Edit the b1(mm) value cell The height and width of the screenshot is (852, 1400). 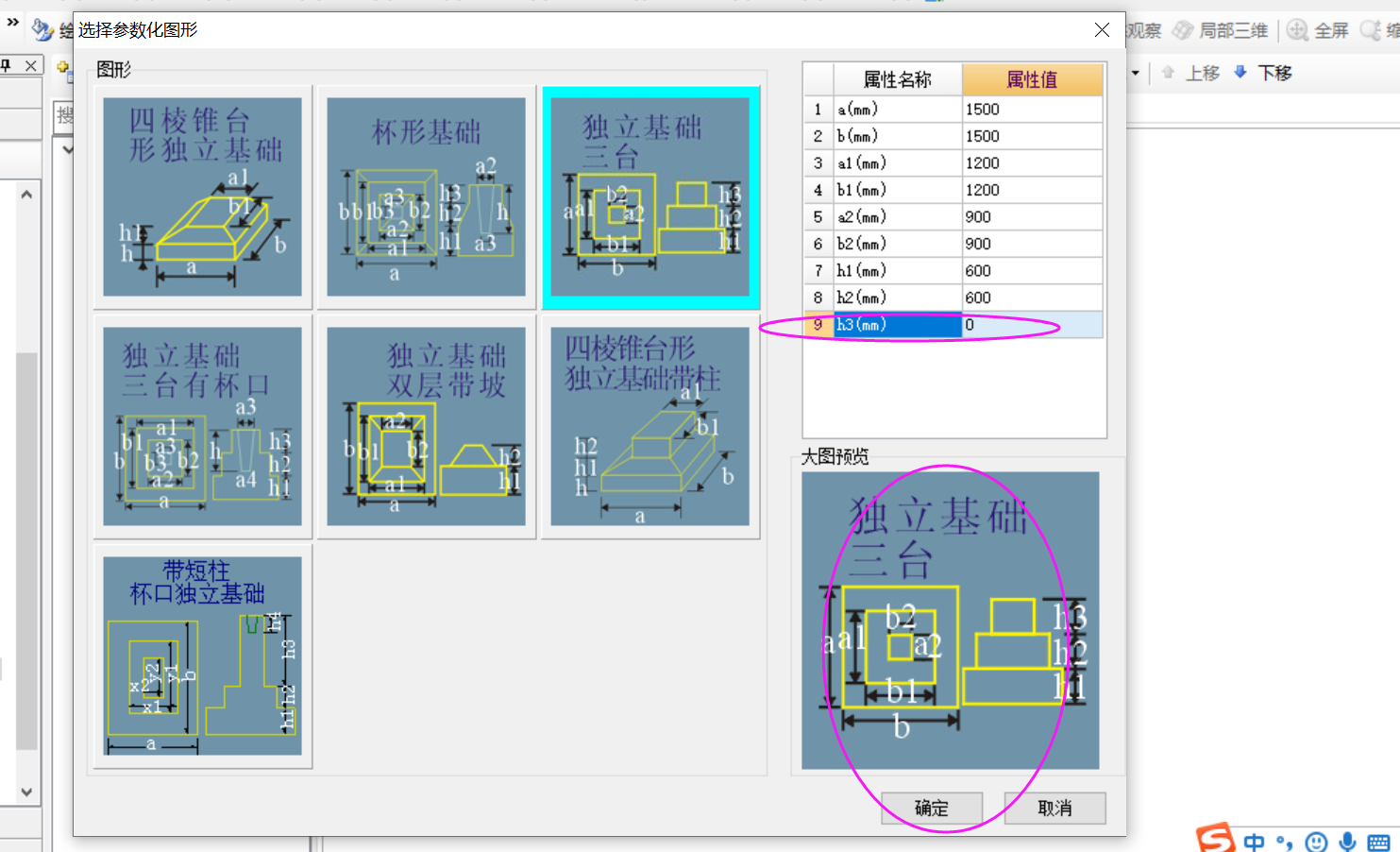coord(1032,190)
